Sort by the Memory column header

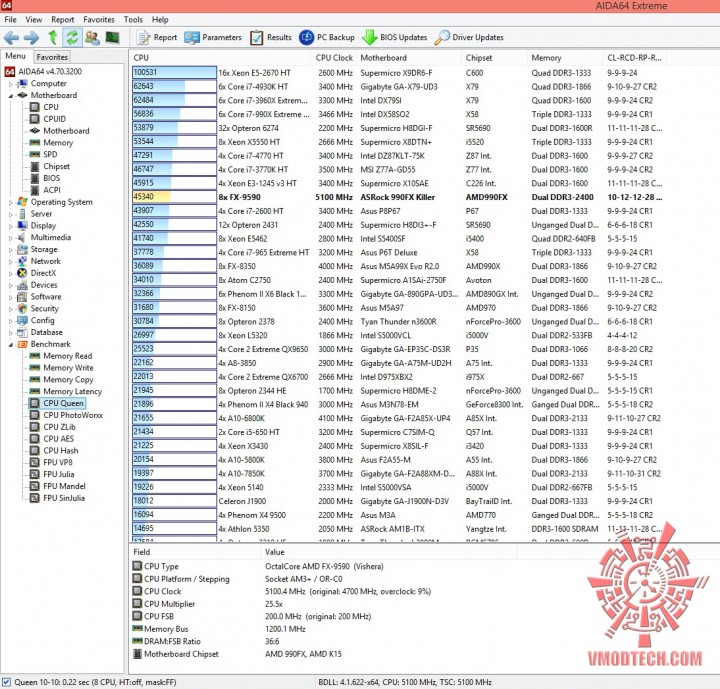565,58
